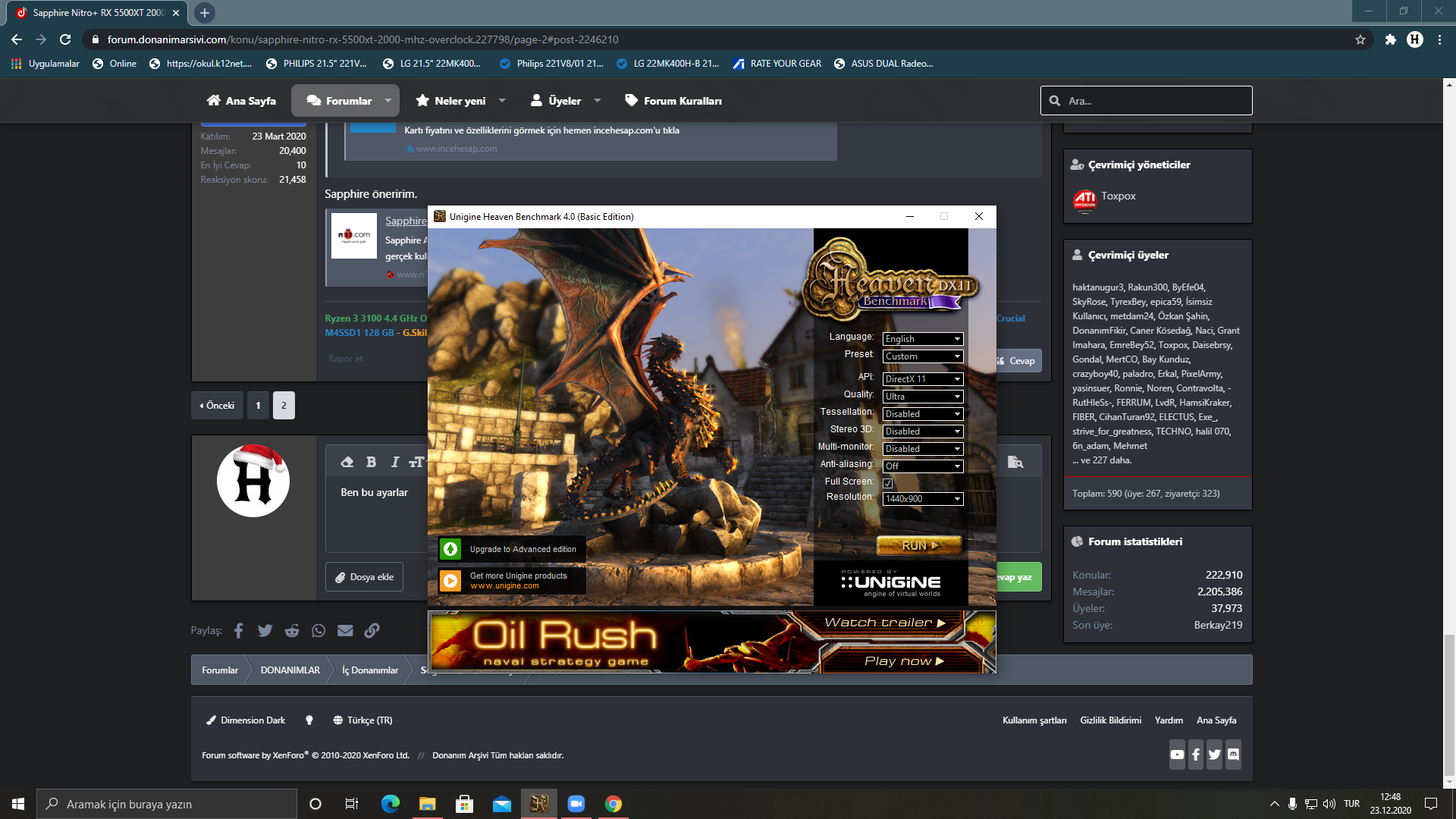Click the Twitter share icon
The width and height of the screenshot is (1456, 819).
tap(265, 631)
